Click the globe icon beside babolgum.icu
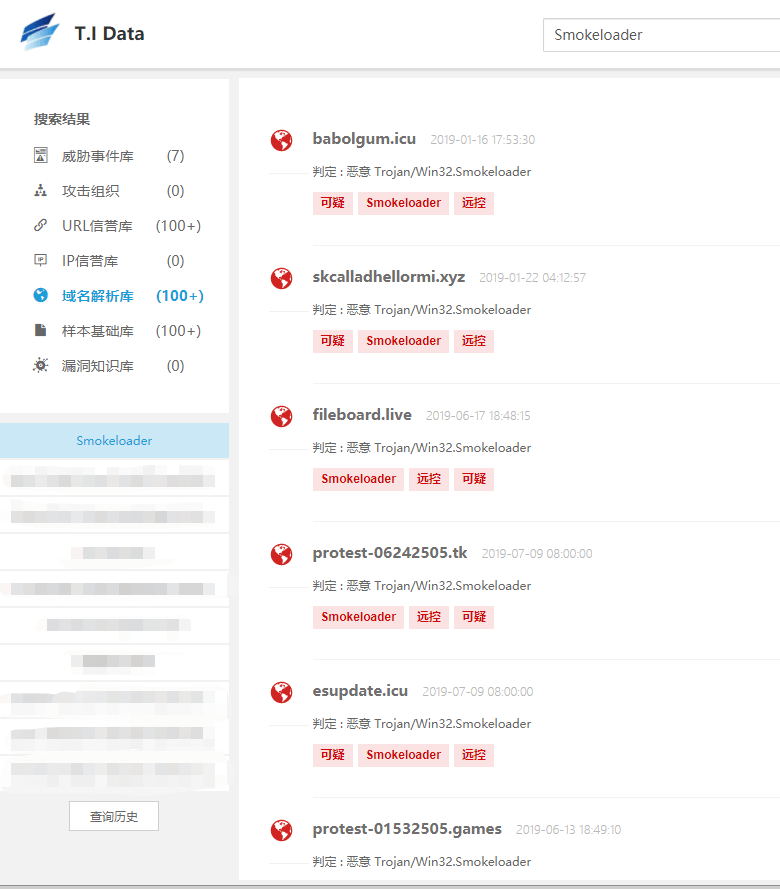The height and width of the screenshot is (889, 780). coord(282,140)
